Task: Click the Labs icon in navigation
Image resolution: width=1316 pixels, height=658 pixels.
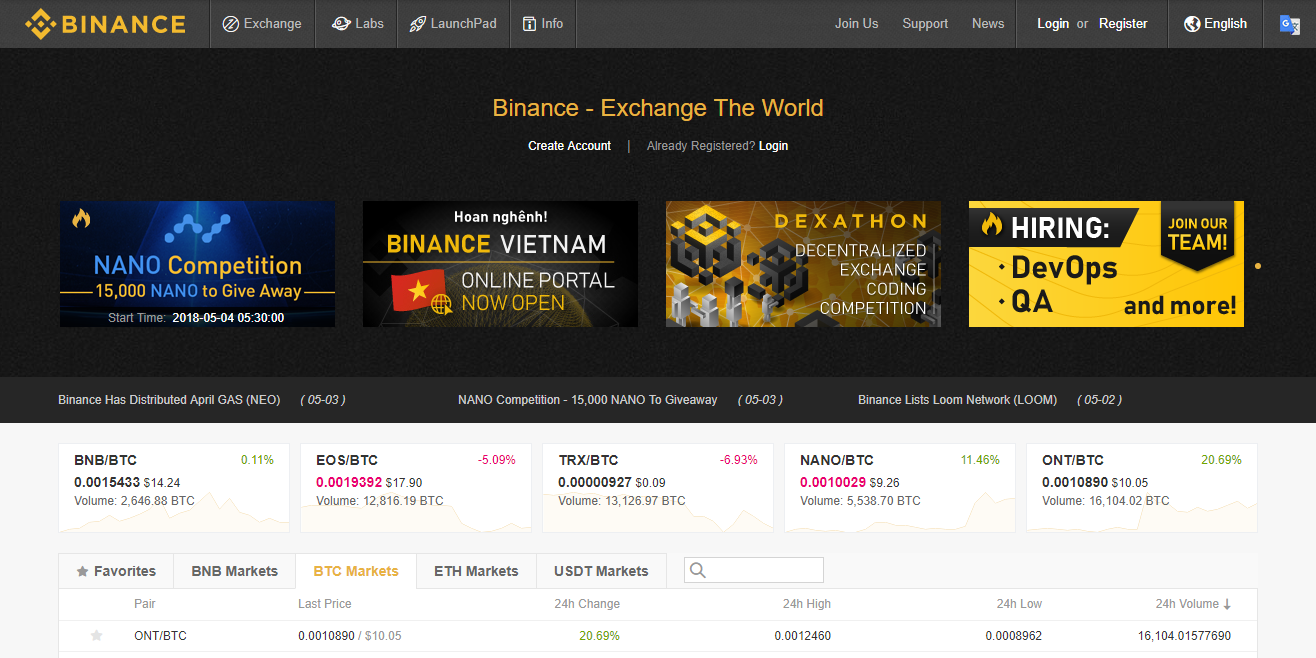Action: 341,24
